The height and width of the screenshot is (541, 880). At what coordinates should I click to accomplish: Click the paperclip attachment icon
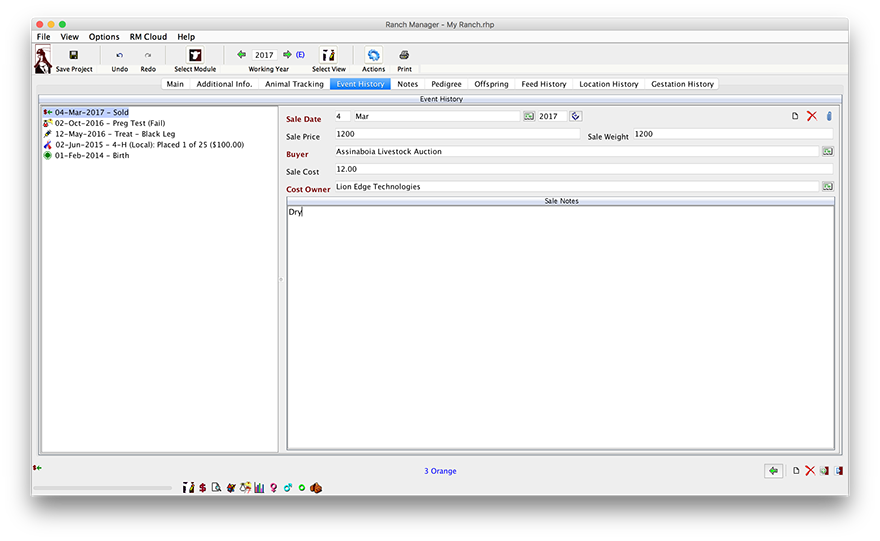(828, 116)
